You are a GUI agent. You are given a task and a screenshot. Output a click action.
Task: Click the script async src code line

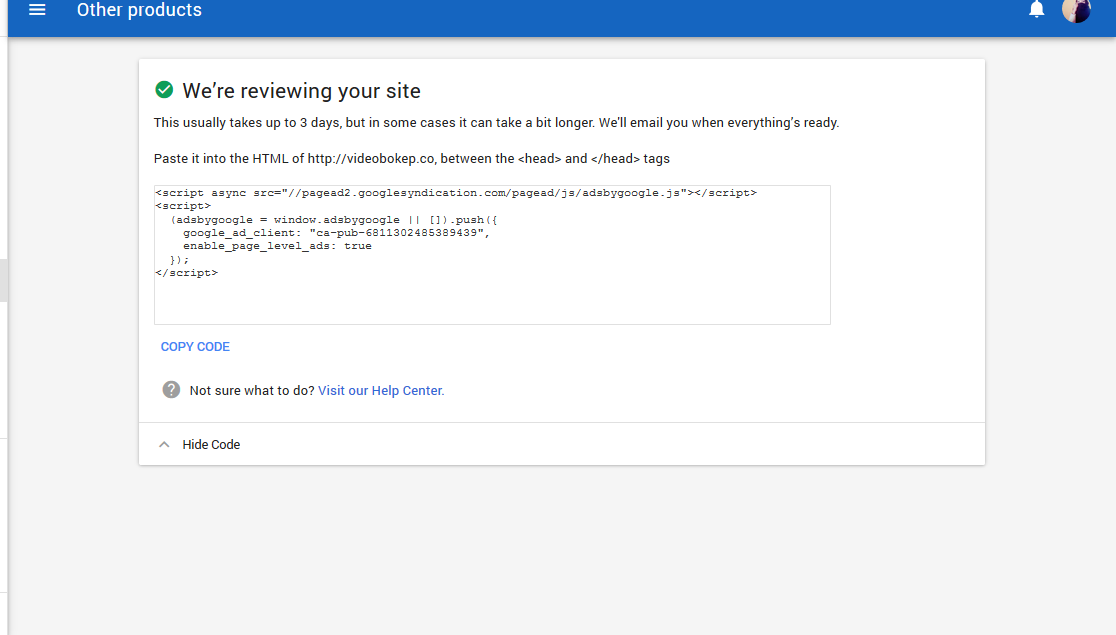pyautogui.click(x=456, y=193)
